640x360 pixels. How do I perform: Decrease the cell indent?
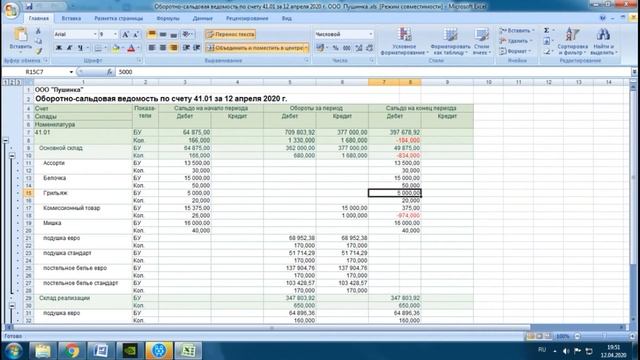186,48
